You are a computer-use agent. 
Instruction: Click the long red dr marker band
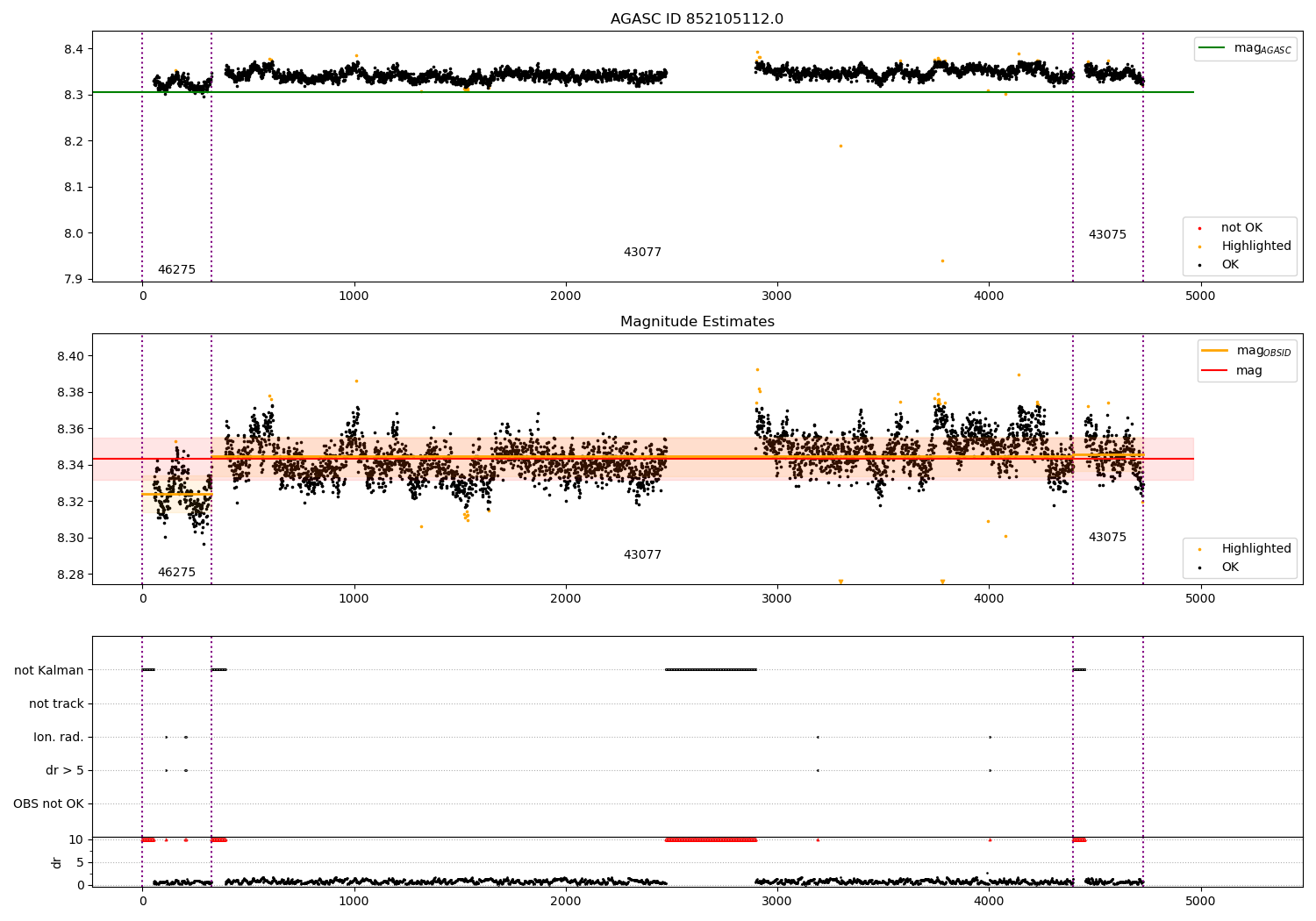click(712, 840)
